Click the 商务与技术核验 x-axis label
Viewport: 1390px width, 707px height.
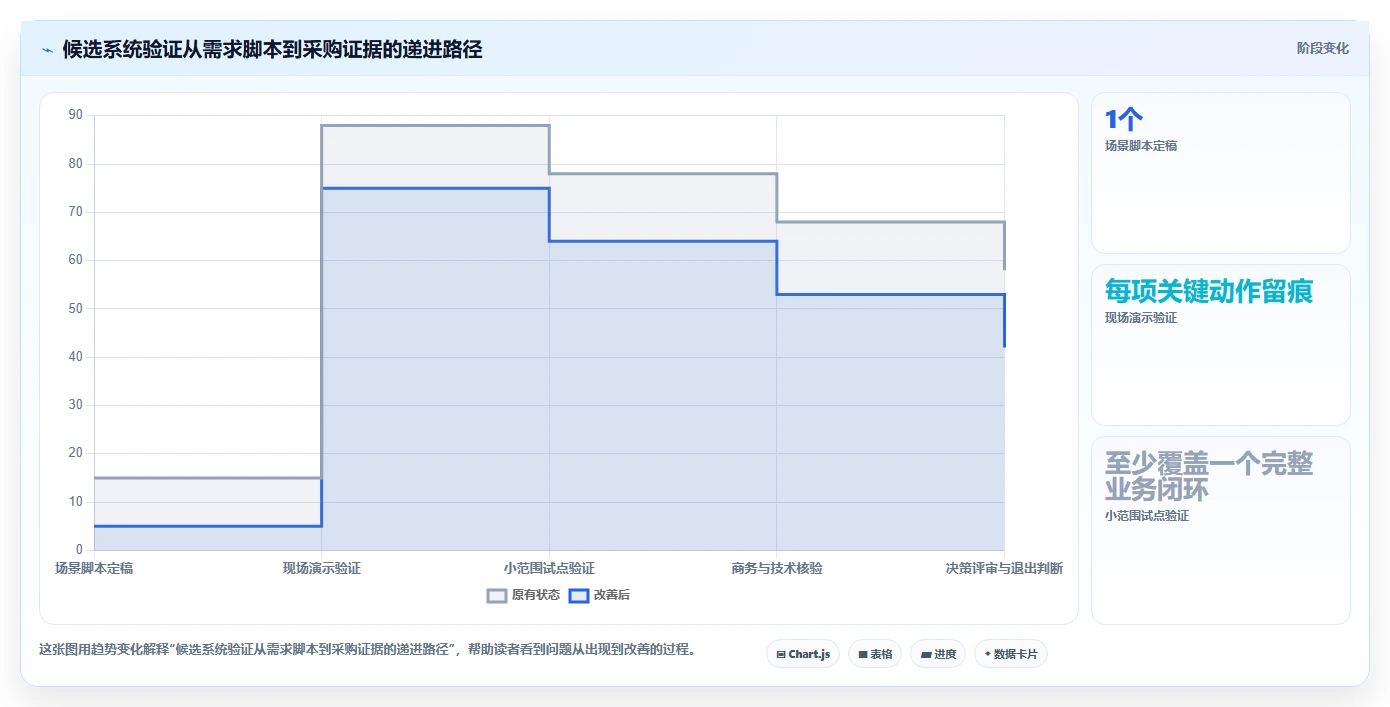[777, 568]
